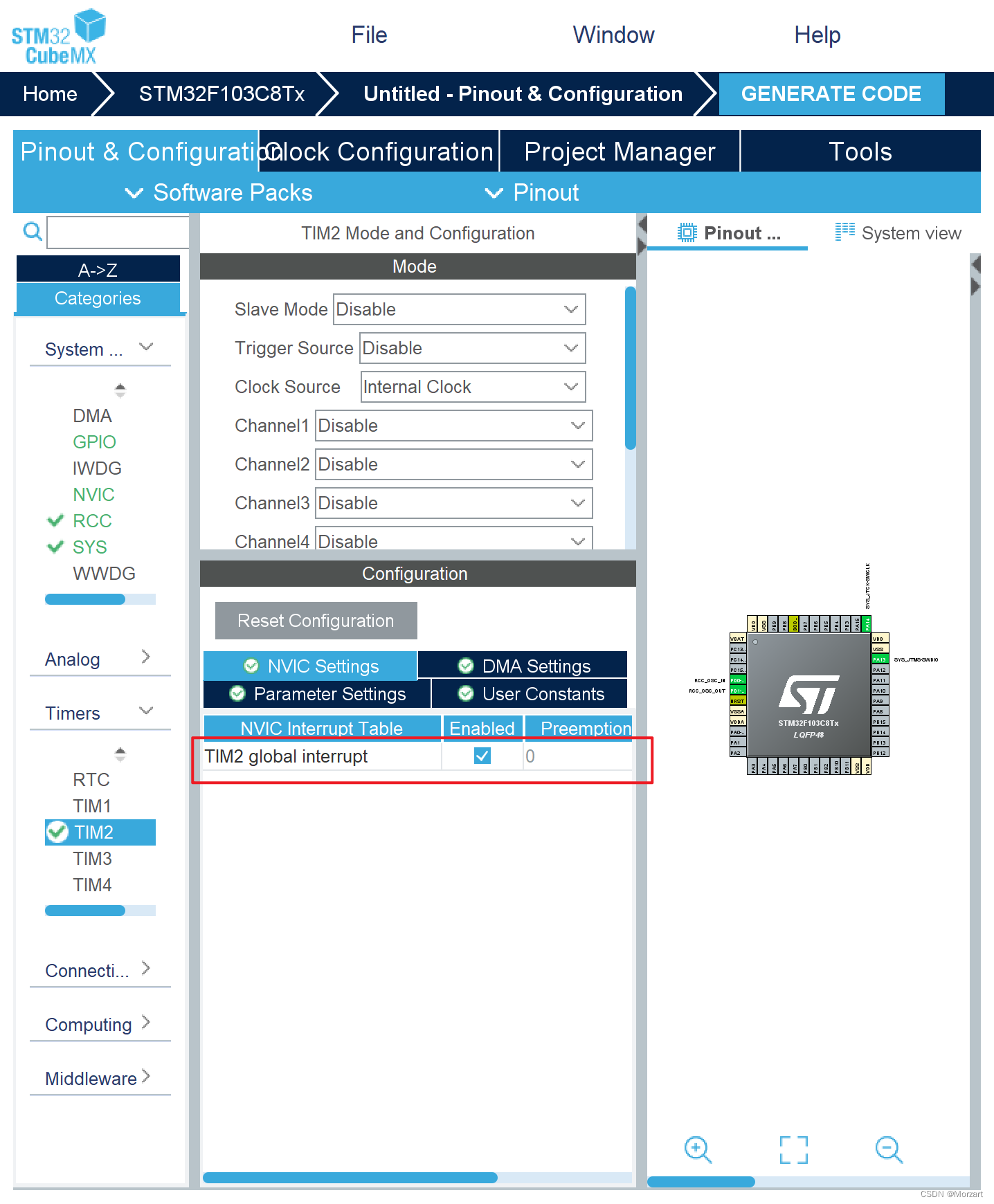
Task: Open System view tab
Action: 898,233
